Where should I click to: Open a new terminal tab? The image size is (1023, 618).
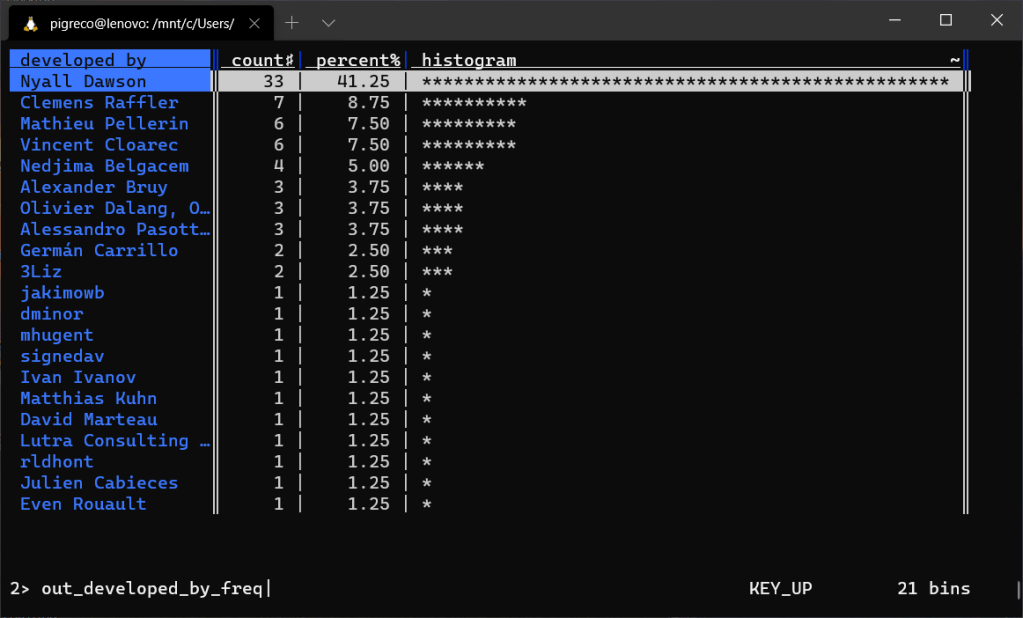coord(292,22)
